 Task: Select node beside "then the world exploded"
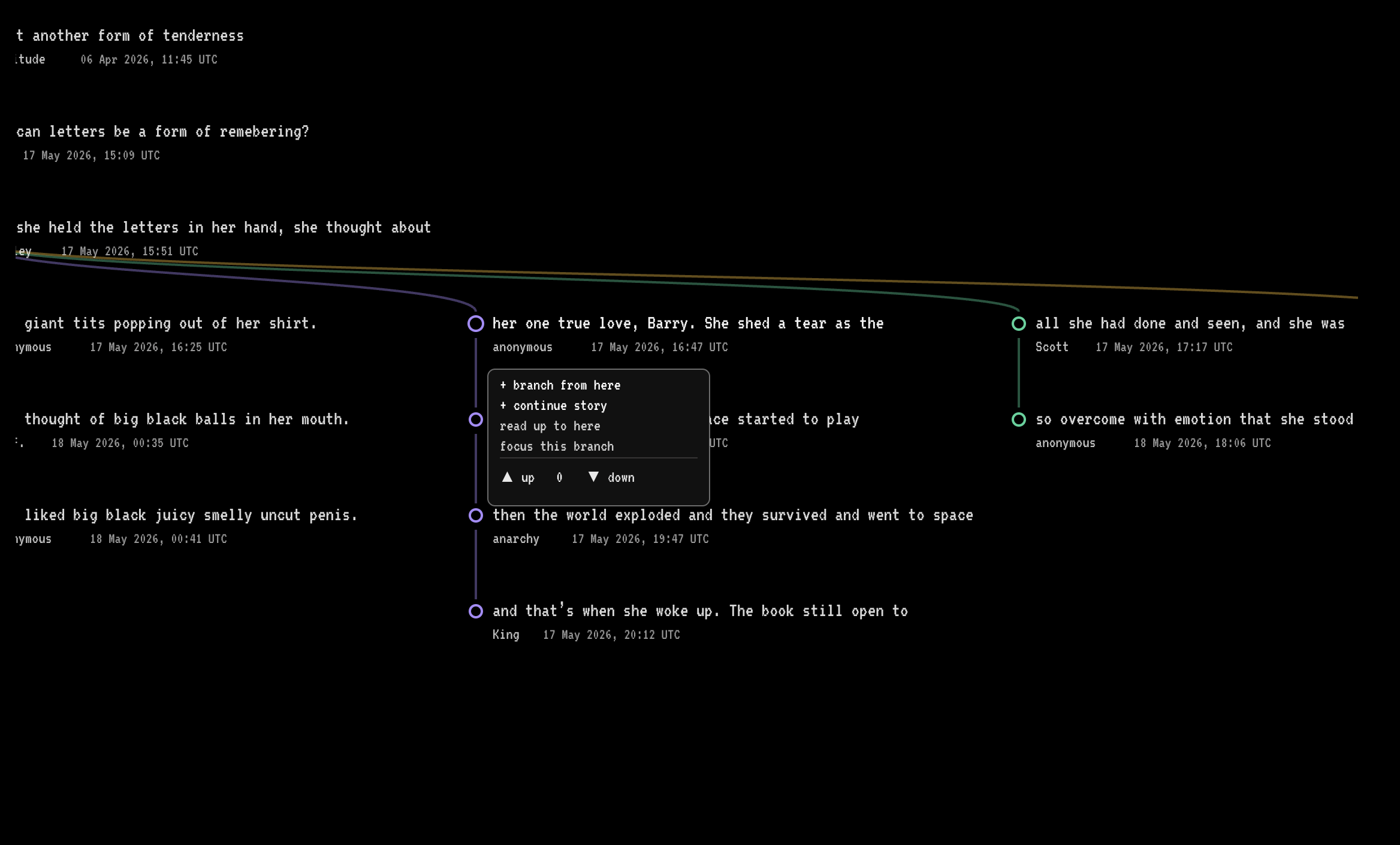coord(476,515)
